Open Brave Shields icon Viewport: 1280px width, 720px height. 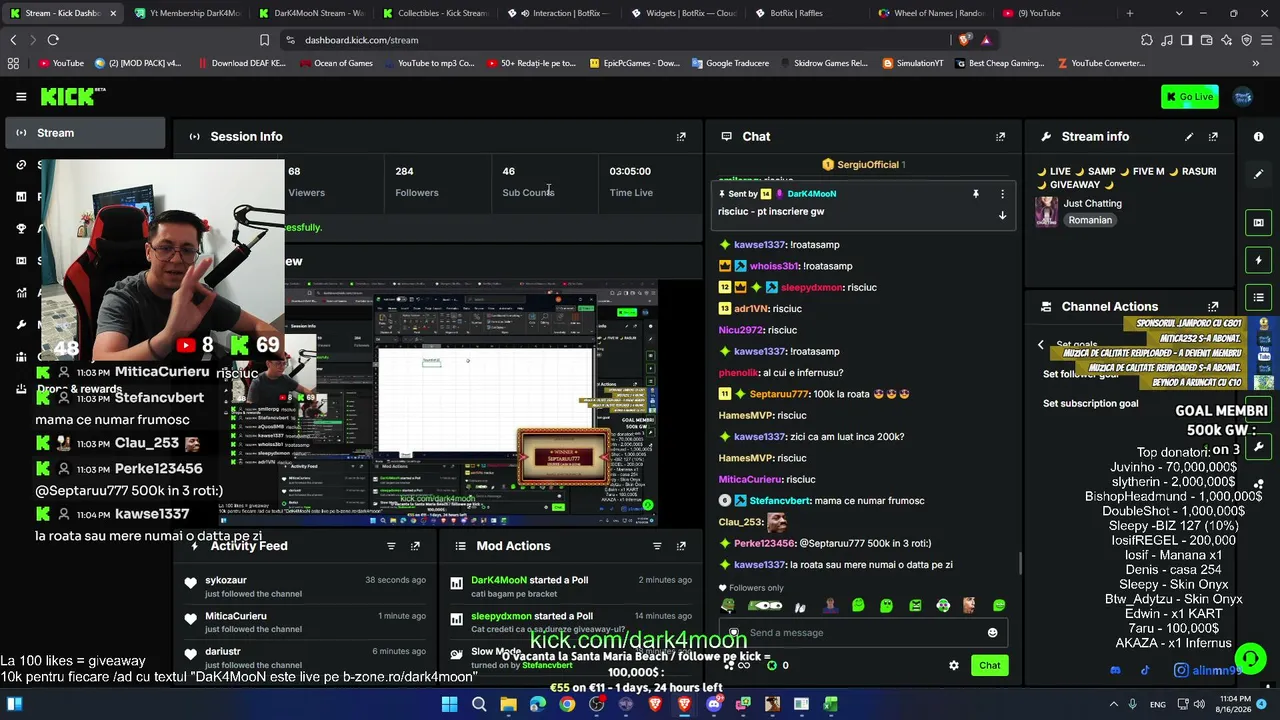[x=964, y=40]
